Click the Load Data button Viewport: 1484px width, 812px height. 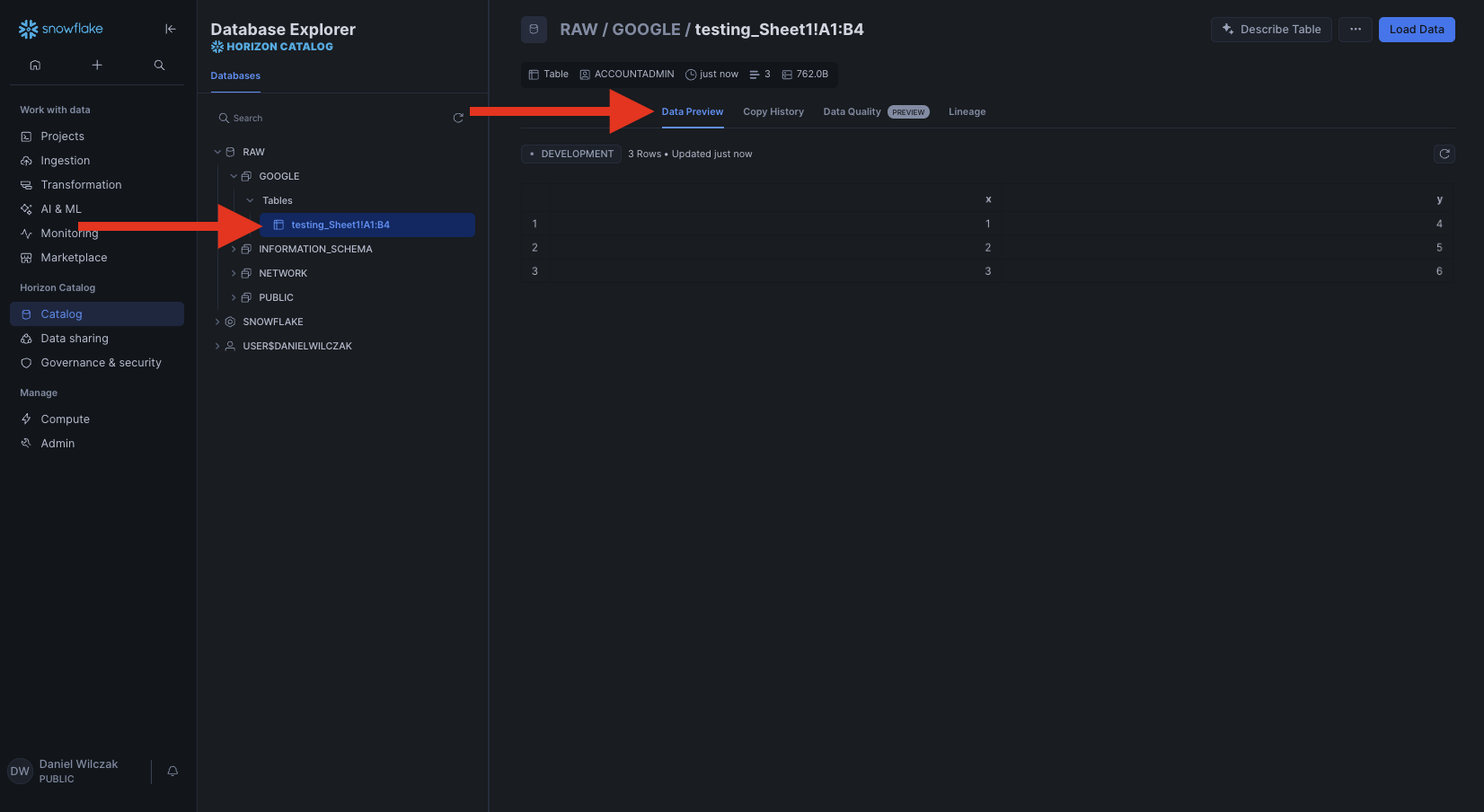(x=1416, y=29)
